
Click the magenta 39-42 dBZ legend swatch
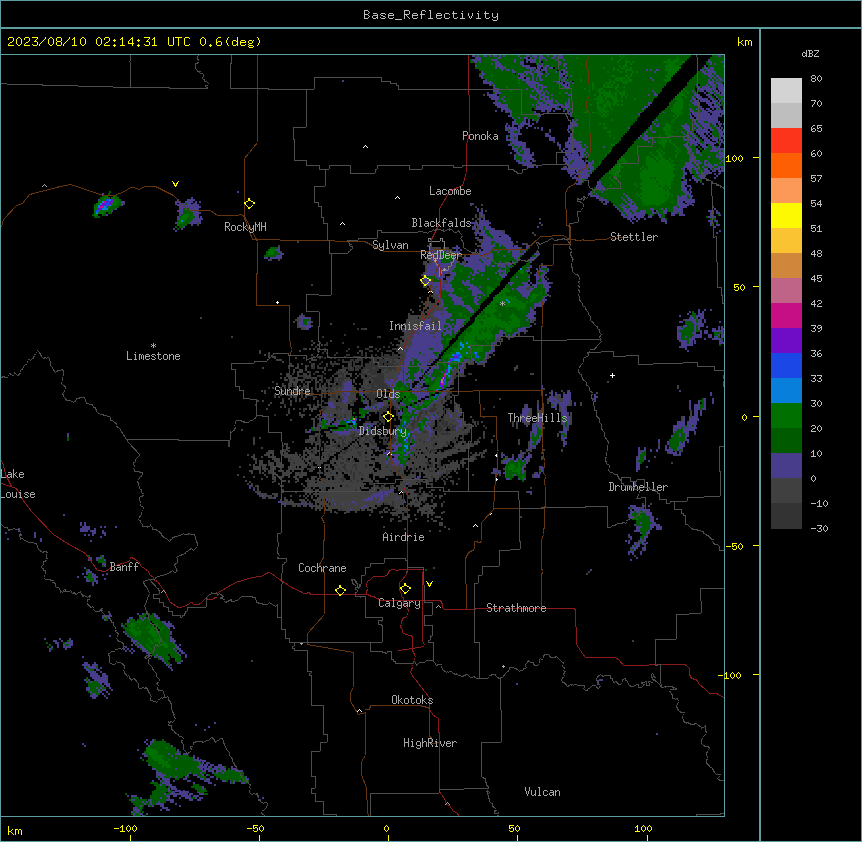(x=786, y=315)
